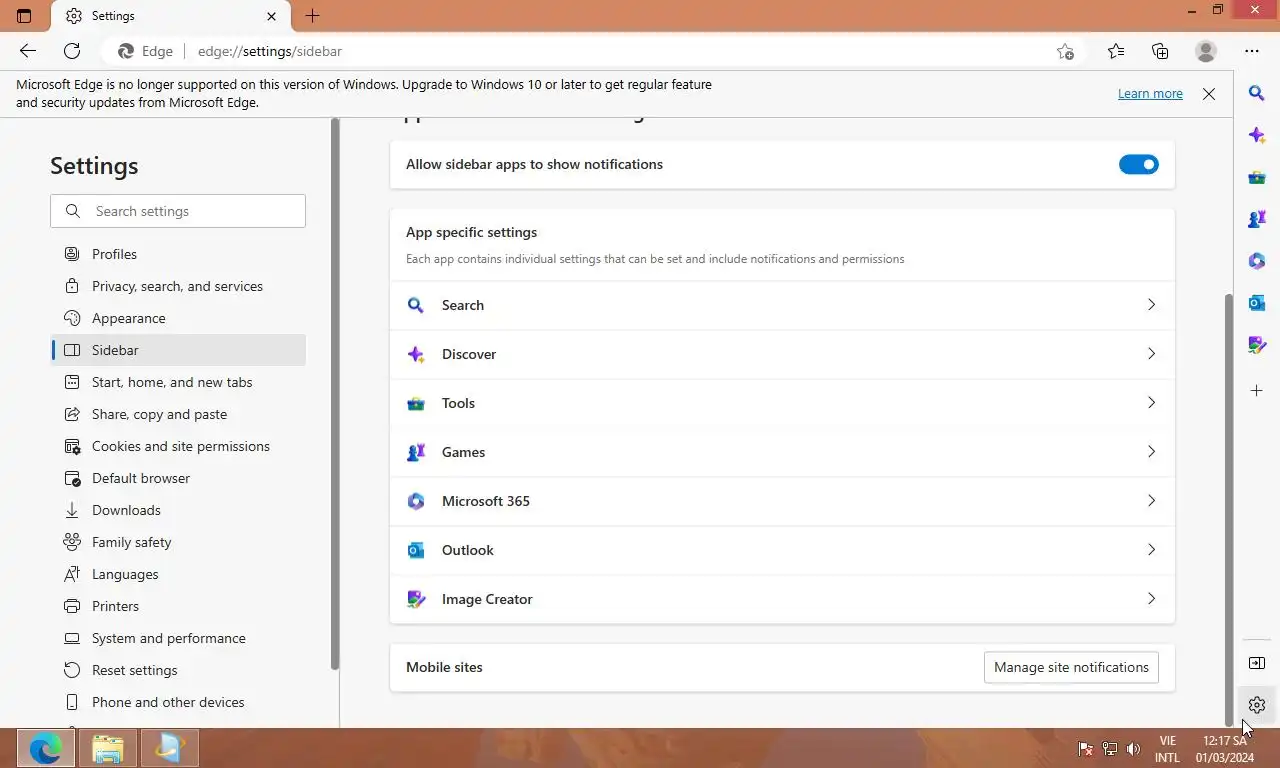
Task: Open Search app in the Edge sidebar
Action: 1257,93
